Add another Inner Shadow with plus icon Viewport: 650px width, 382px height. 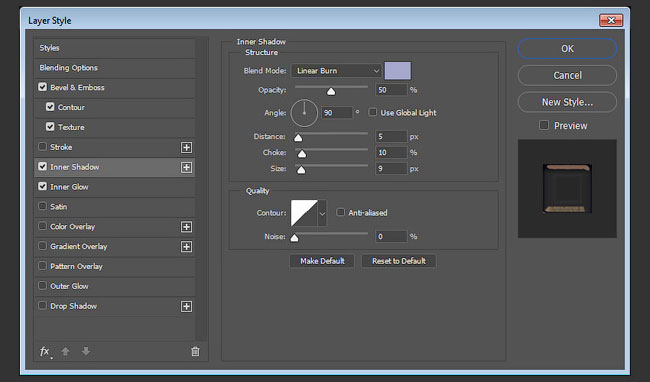click(187, 167)
